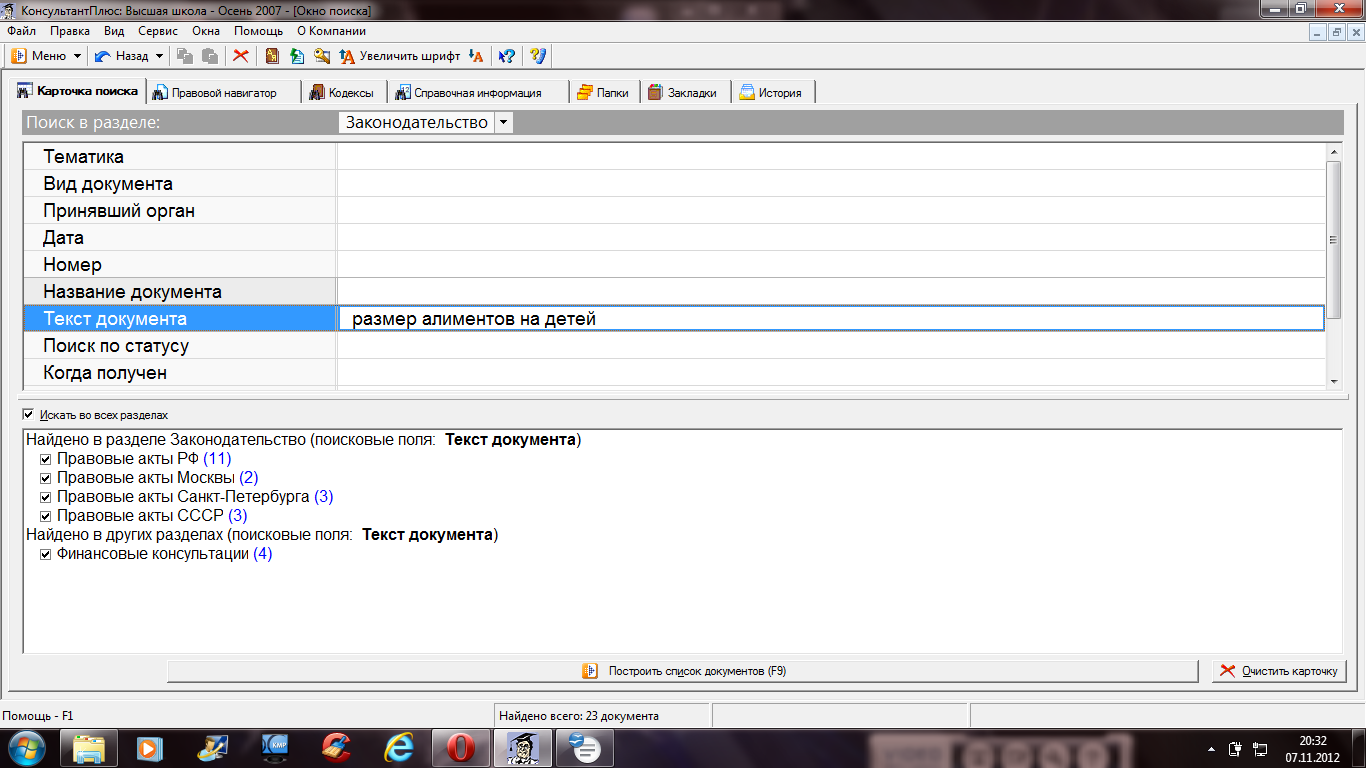This screenshot has width=1366, height=768.
Task: Uncheck Правовые акты Москвы checkbox
Action: (x=45, y=478)
